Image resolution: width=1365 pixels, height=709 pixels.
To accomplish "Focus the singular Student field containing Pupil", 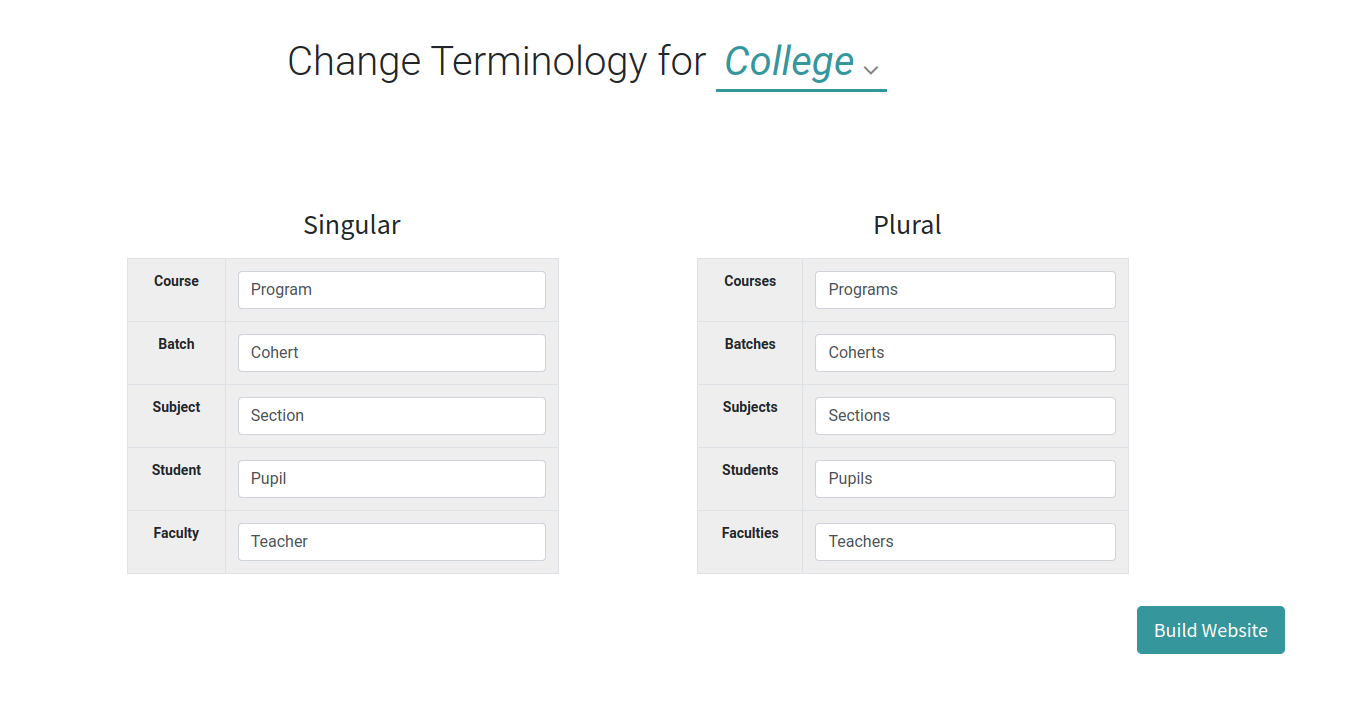I will pyautogui.click(x=391, y=479).
